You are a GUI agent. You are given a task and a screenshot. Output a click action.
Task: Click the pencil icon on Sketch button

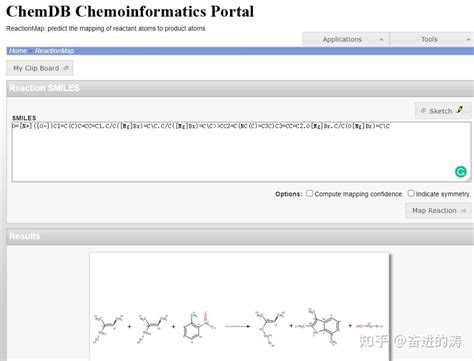pos(460,109)
